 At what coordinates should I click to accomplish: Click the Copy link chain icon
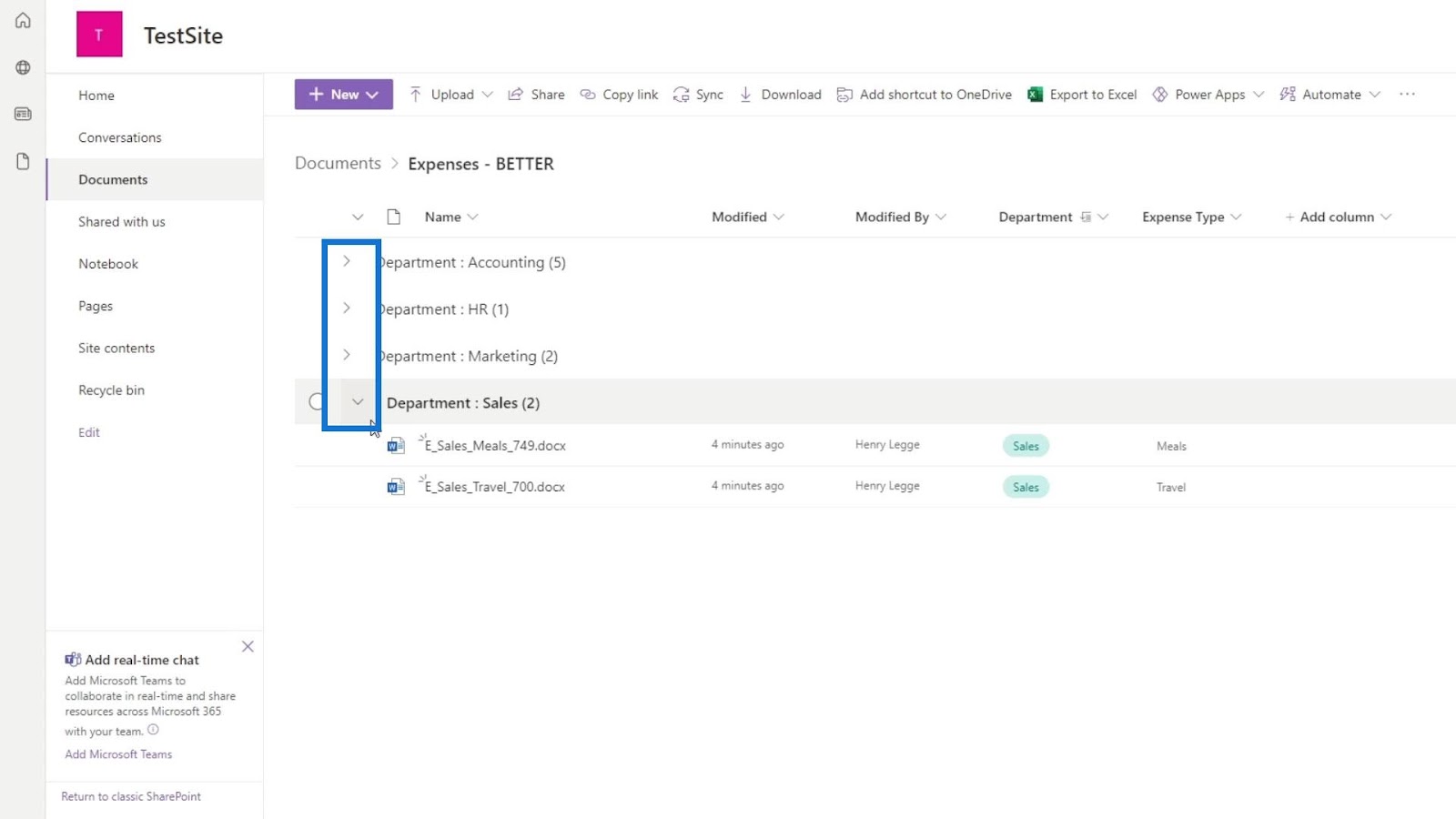588,94
